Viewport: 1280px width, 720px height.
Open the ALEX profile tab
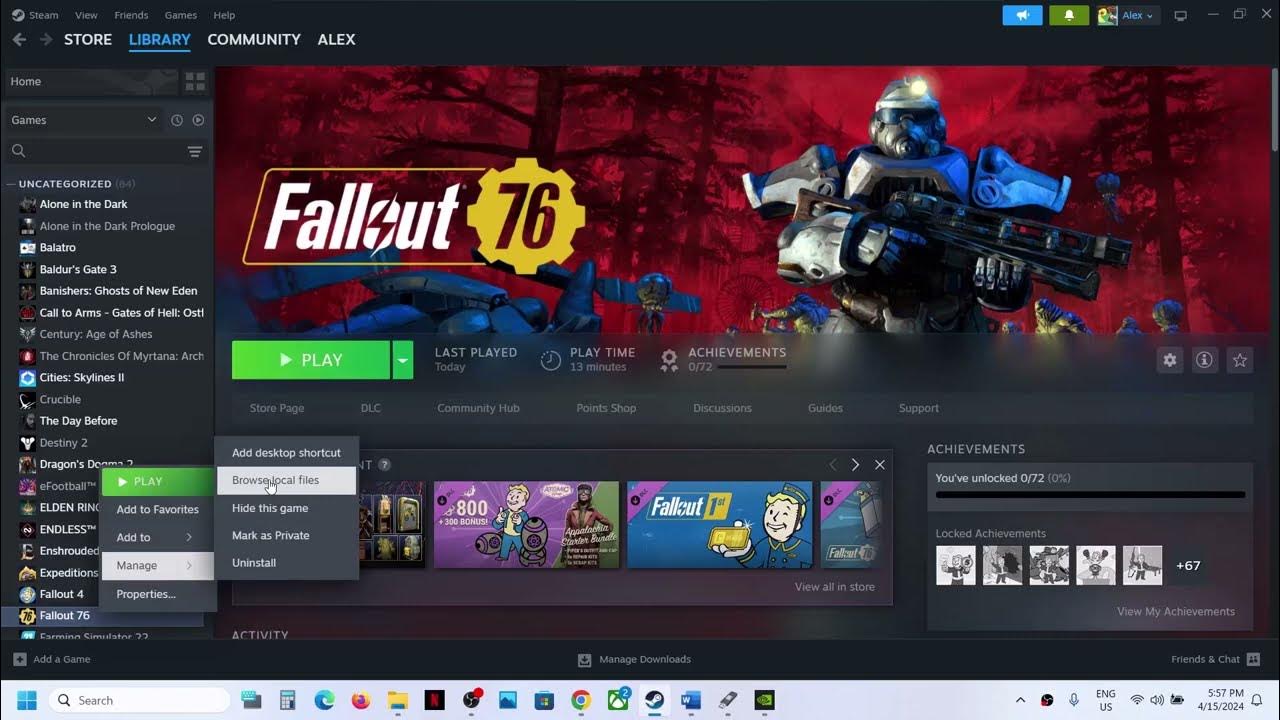[x=336, y=40]
